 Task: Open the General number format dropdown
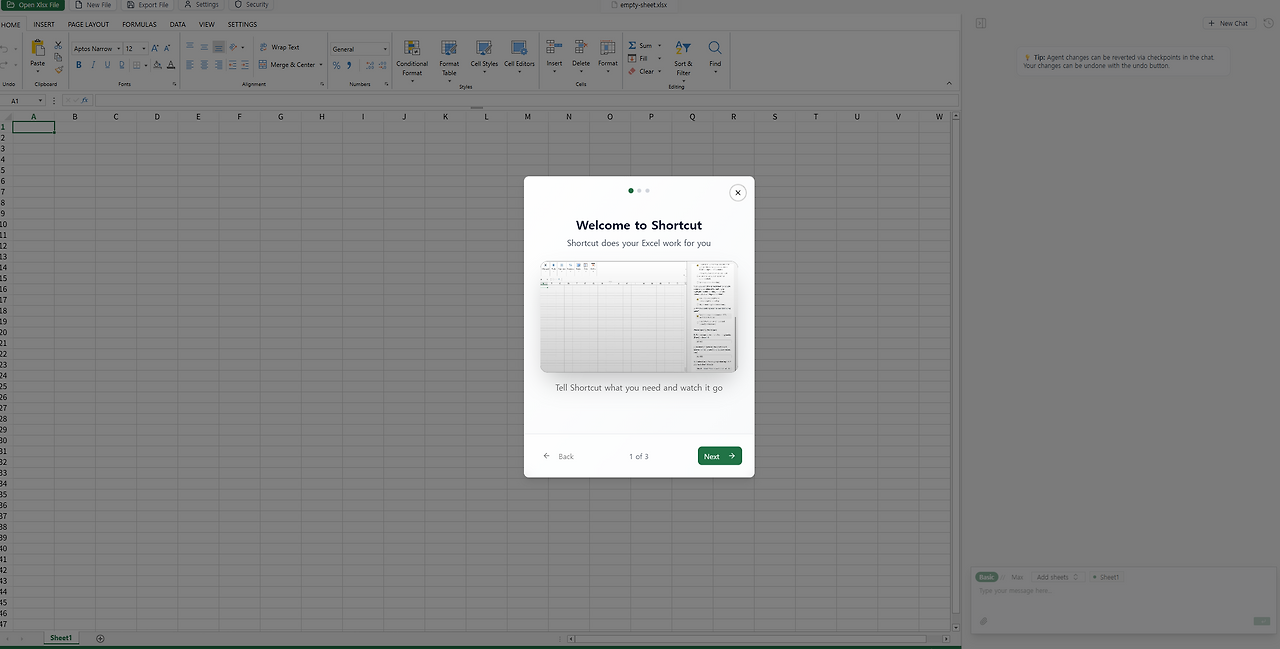(x=360, y=49)
